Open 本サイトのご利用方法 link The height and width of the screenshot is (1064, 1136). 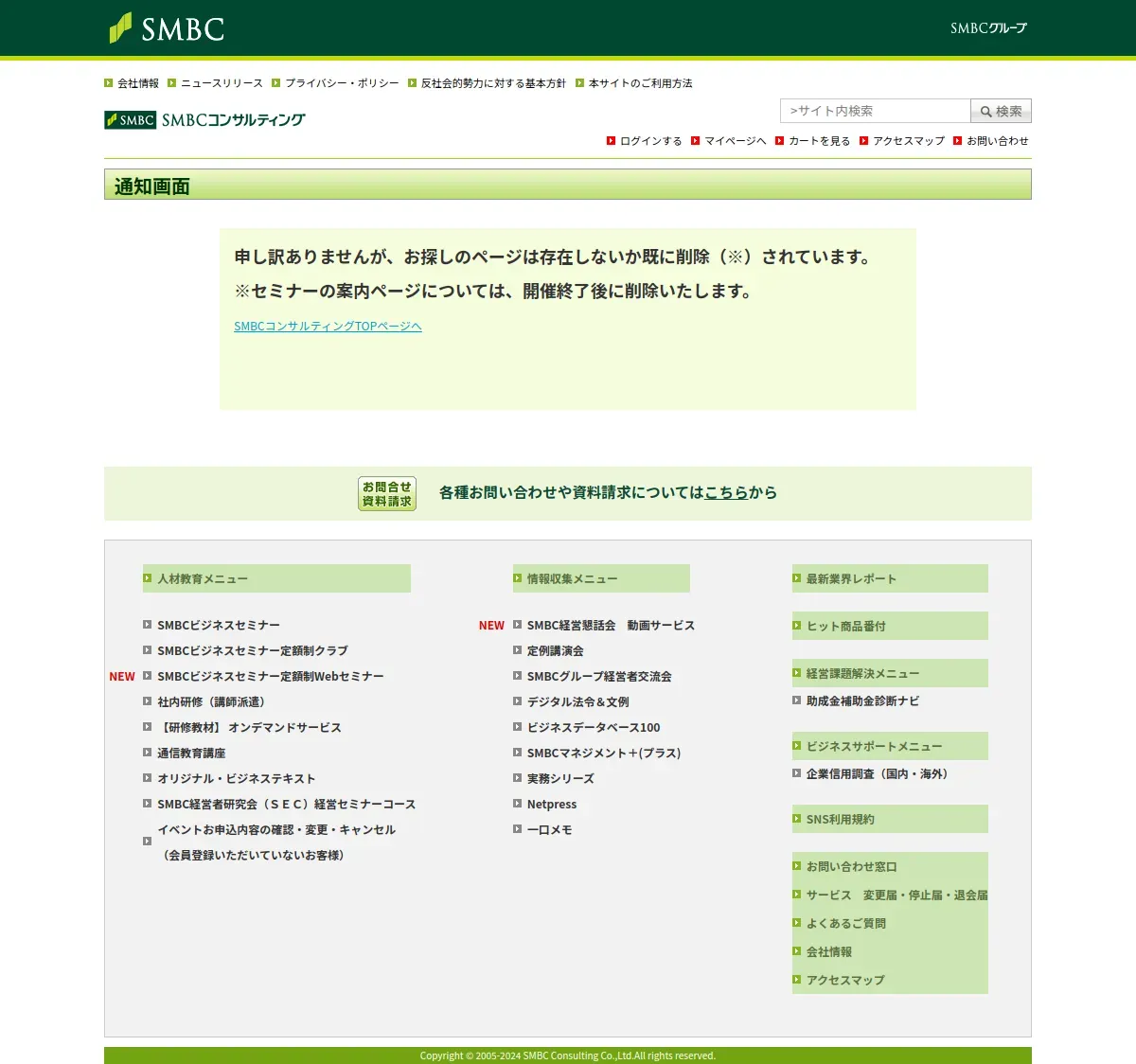640,83
